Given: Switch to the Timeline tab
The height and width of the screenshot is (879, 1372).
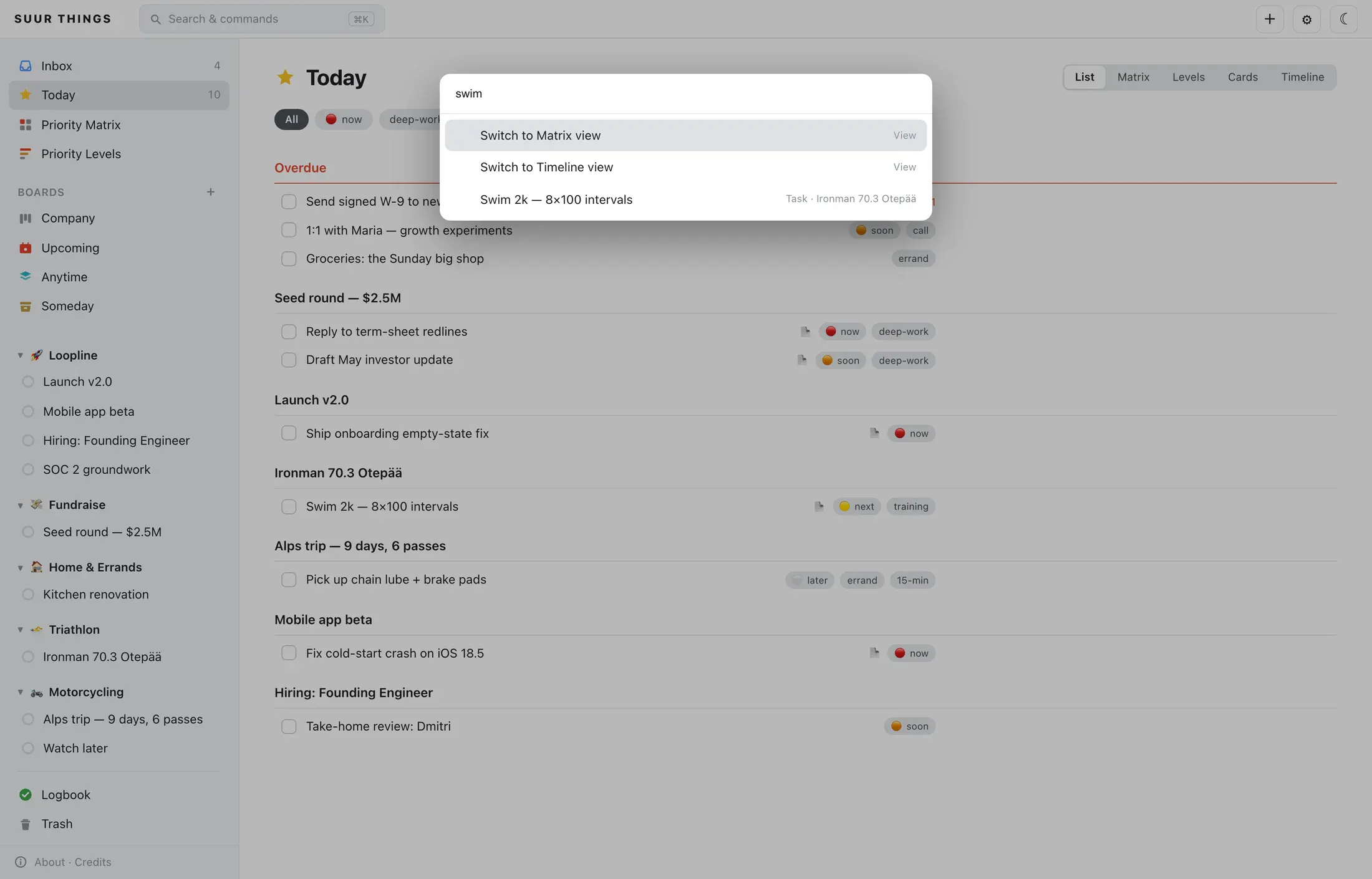Looking at the screenshot, I should (1303, 77).
